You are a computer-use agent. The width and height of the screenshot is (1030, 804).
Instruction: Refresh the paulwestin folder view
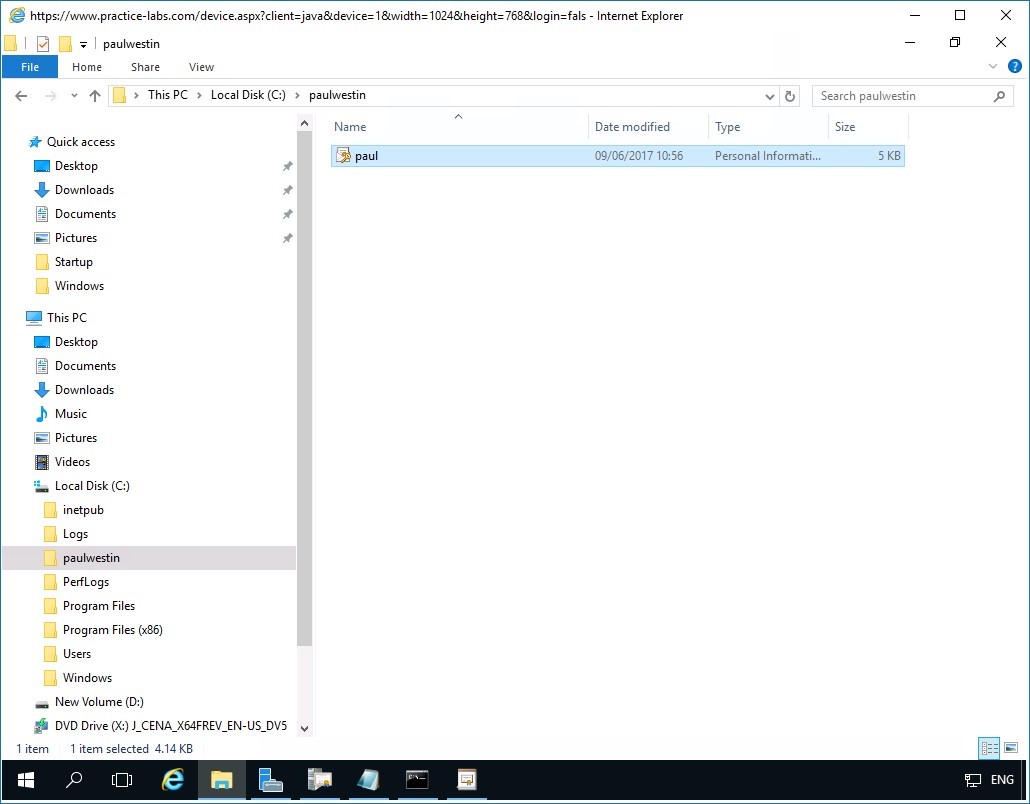click(x=790, y=96)
